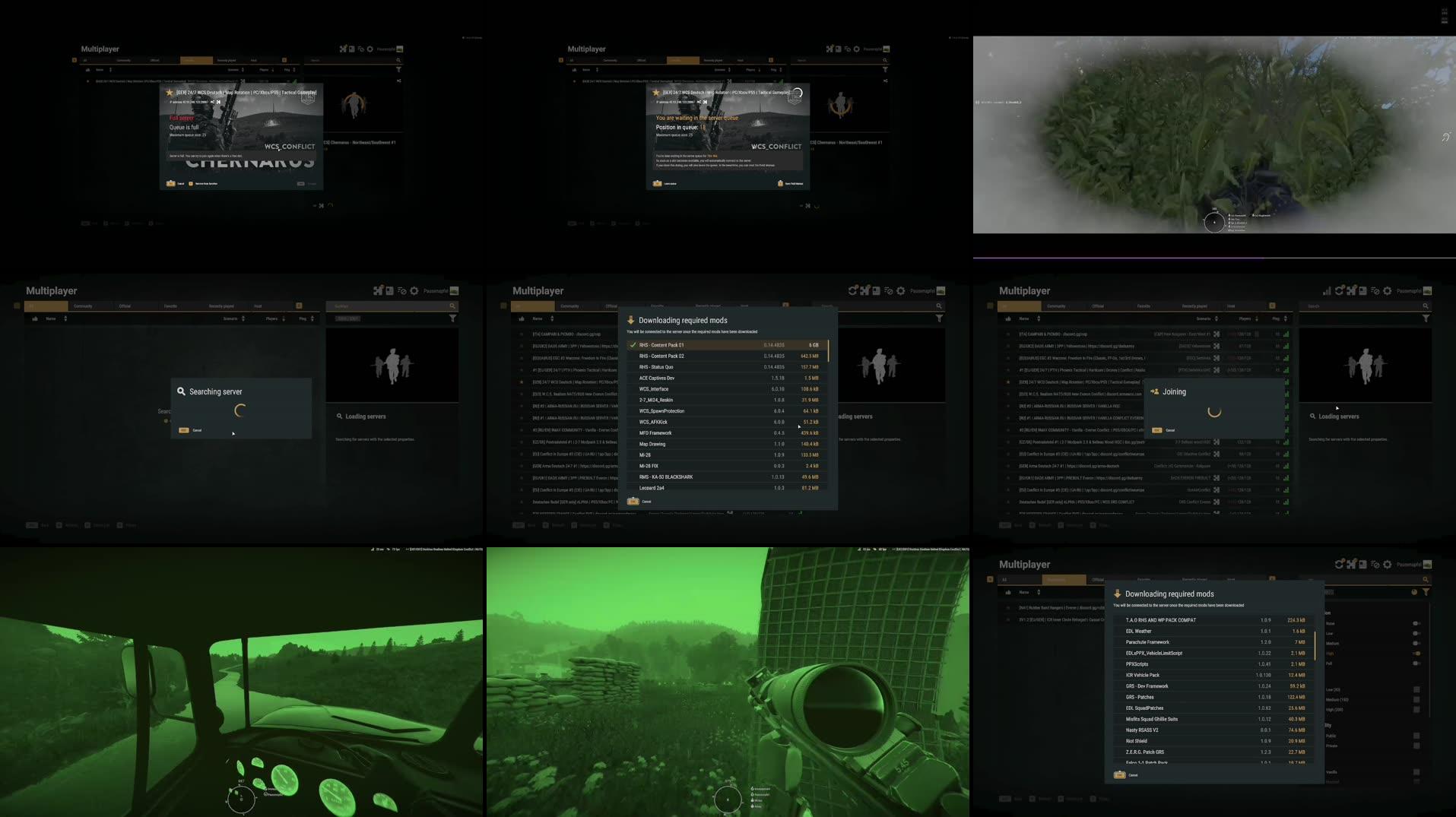Expand the Scenario column sorter
This screenshot has width=1456, height=817.
[x=1216, y=318]
